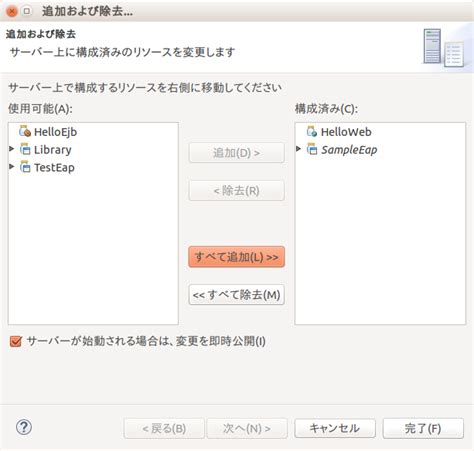
Task: Select HelloWeb in the configured list
Action: pyautogui.click(x=346, y=132)
